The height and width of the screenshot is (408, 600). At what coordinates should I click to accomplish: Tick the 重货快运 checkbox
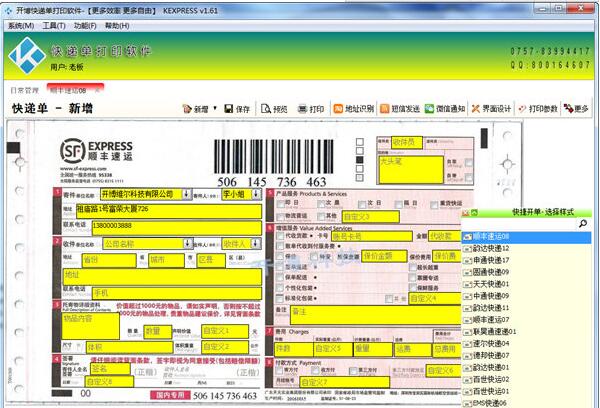coord(434,204)
